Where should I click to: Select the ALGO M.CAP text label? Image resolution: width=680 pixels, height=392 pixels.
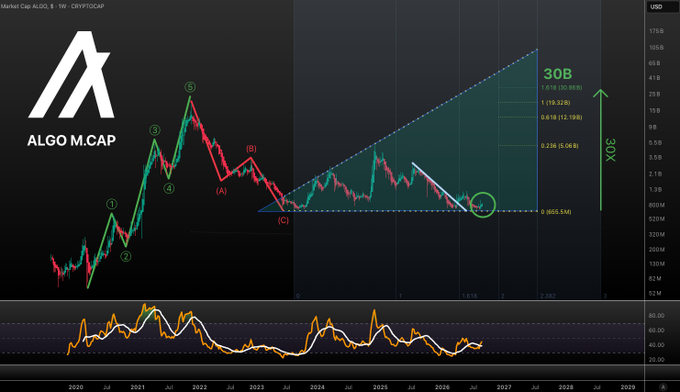tap(72, 140)
